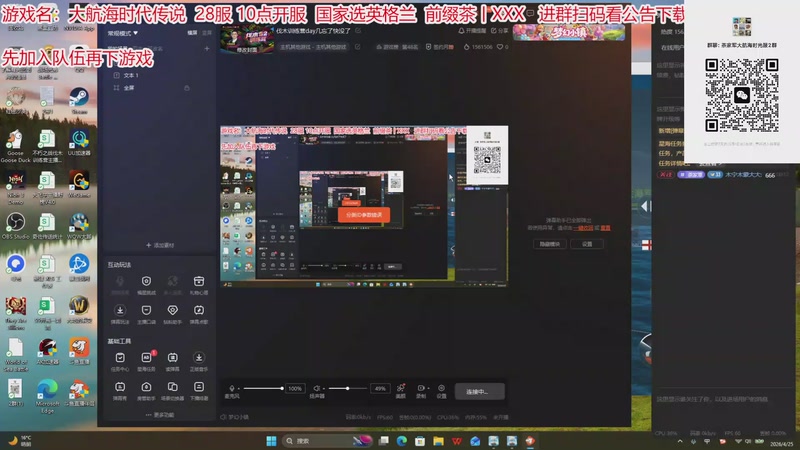Click the 录制 record icon
The width and height of the screenshot is (800, 450).
420,388
